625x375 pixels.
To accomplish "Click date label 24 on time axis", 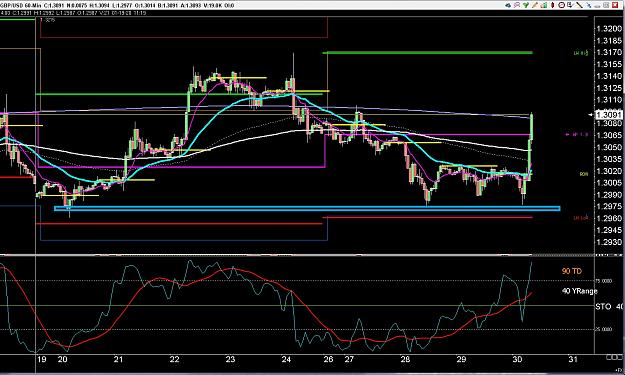I will point(286,359).
